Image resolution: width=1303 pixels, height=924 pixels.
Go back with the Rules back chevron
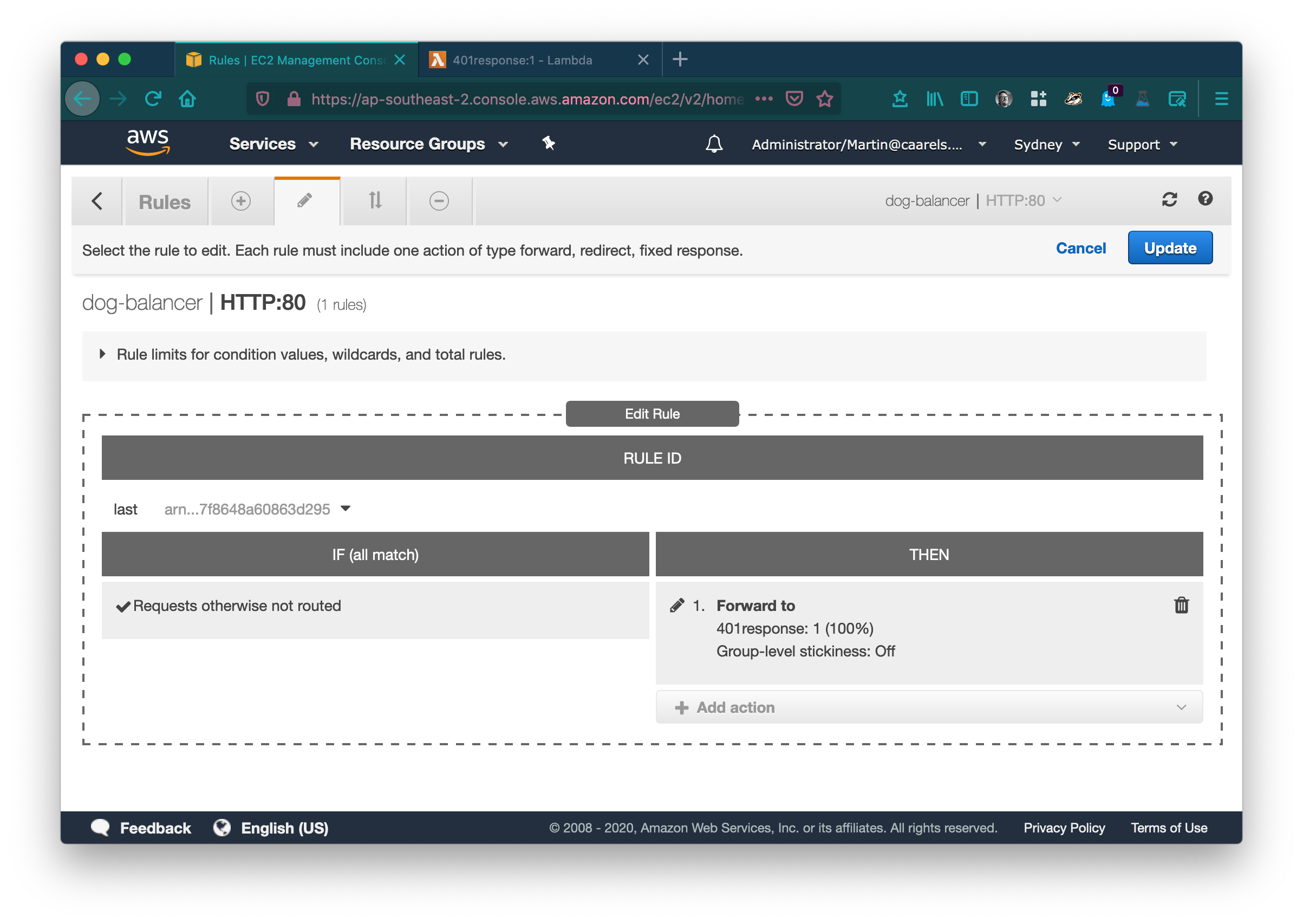point(97,201)
